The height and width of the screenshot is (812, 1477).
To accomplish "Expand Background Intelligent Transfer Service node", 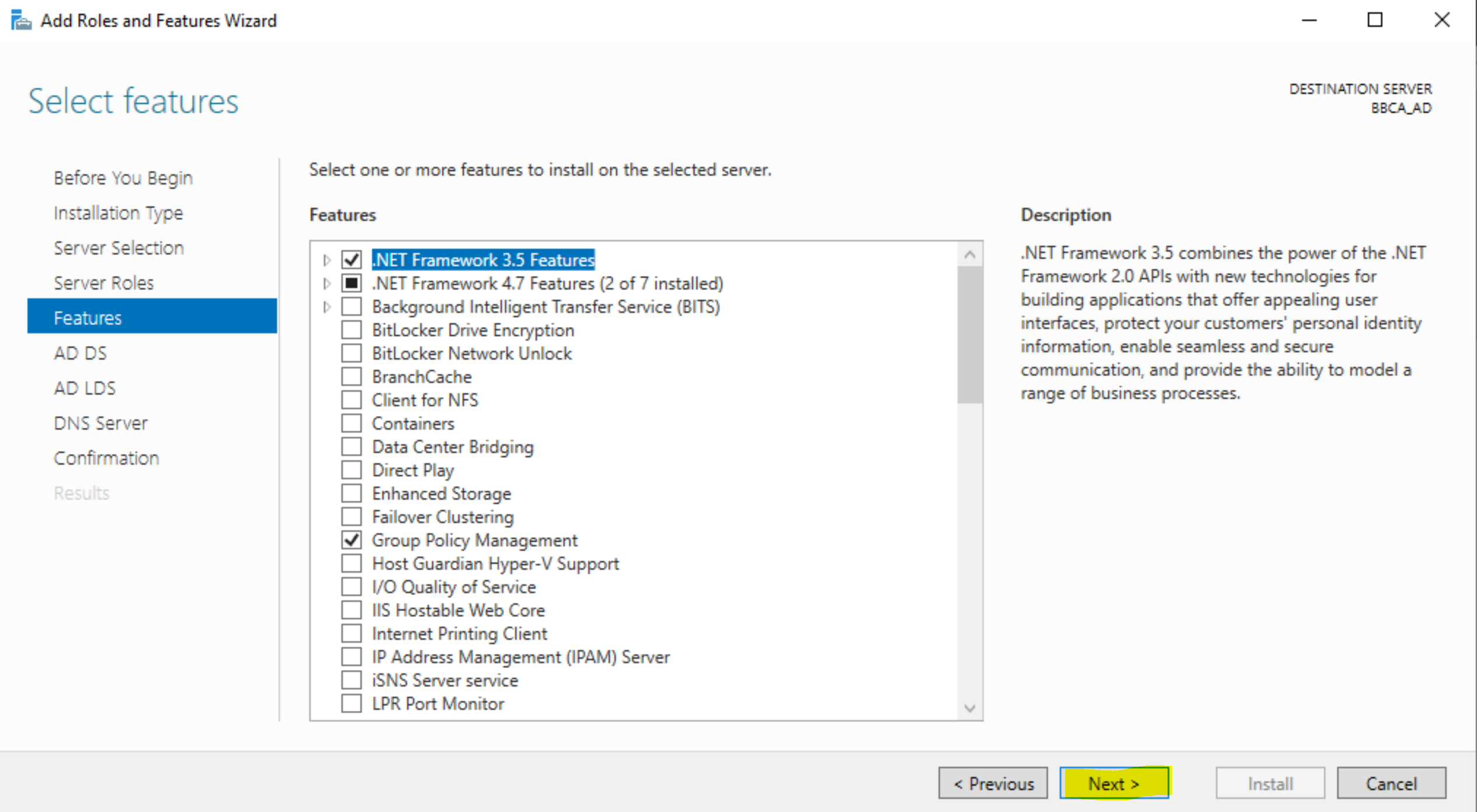I will 327,306.
